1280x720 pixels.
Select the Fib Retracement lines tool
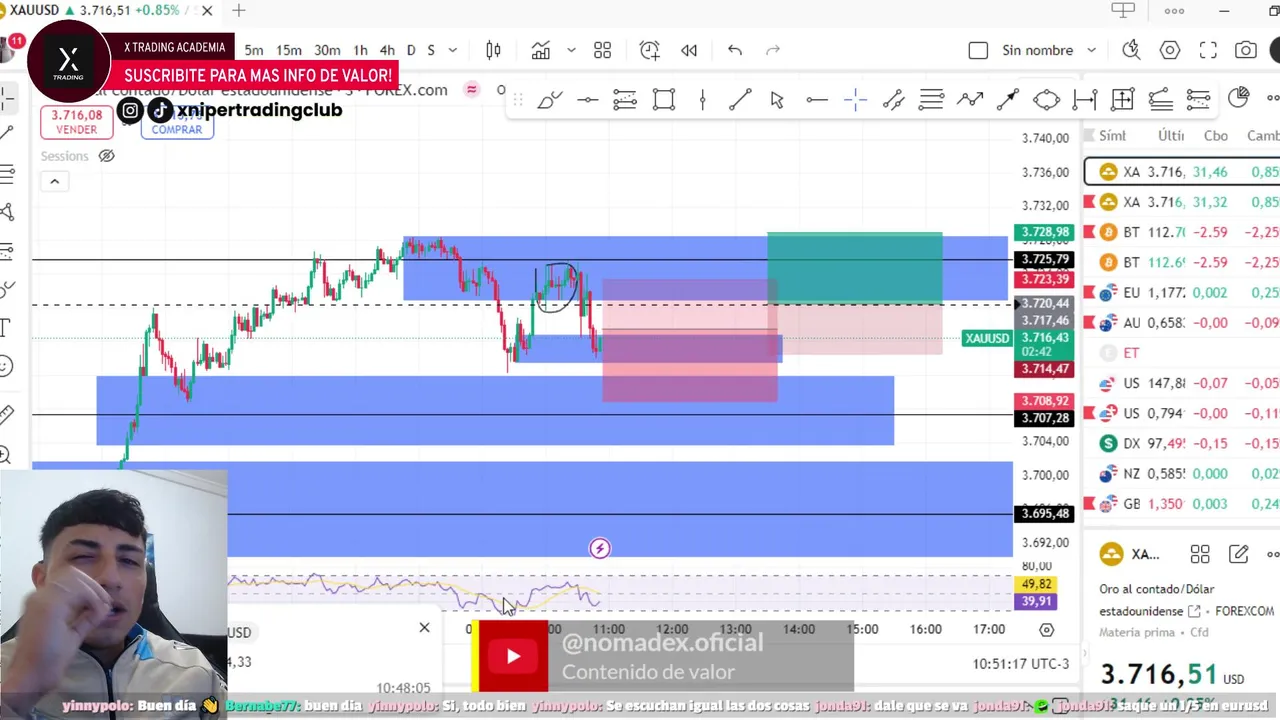(931, 99)
